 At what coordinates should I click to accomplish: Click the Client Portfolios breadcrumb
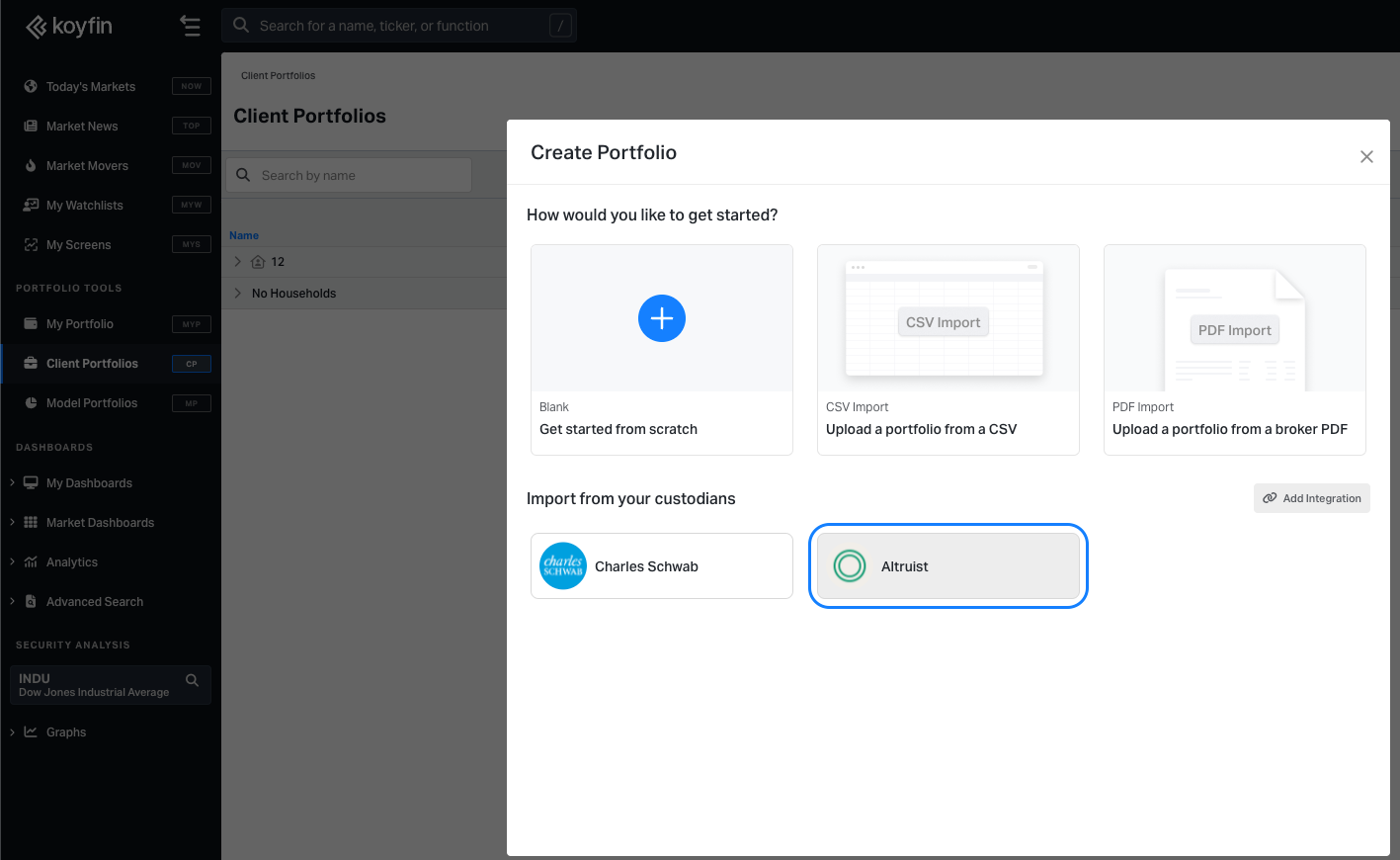(x=279, y=75)
